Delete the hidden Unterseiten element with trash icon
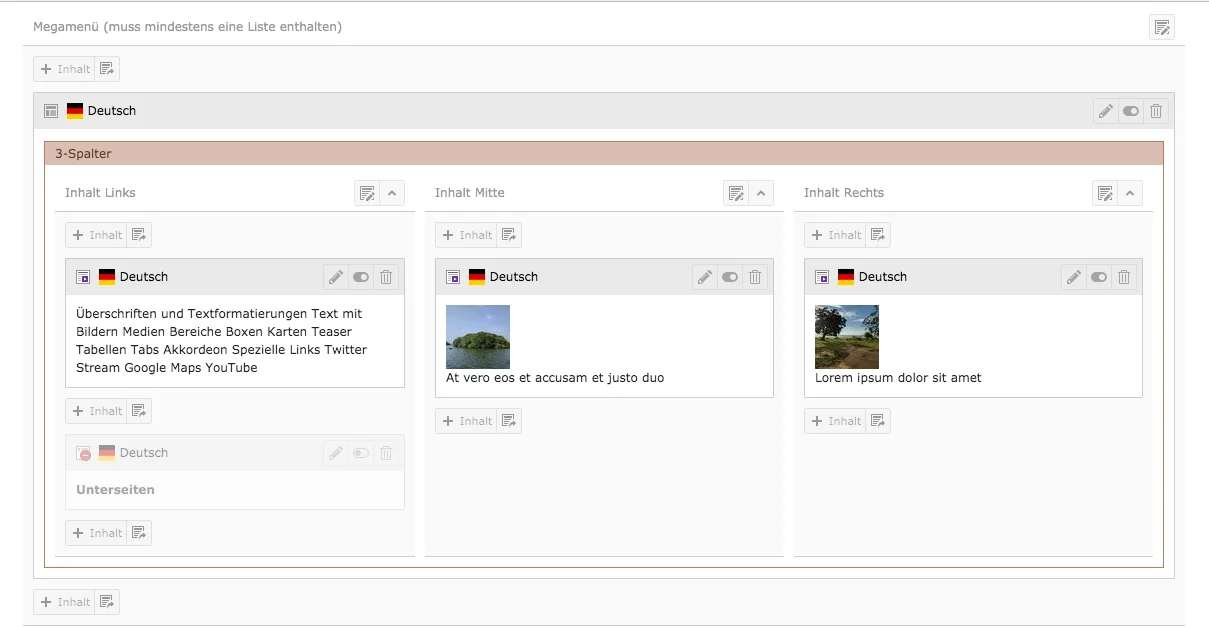 [x=386, y=453]
